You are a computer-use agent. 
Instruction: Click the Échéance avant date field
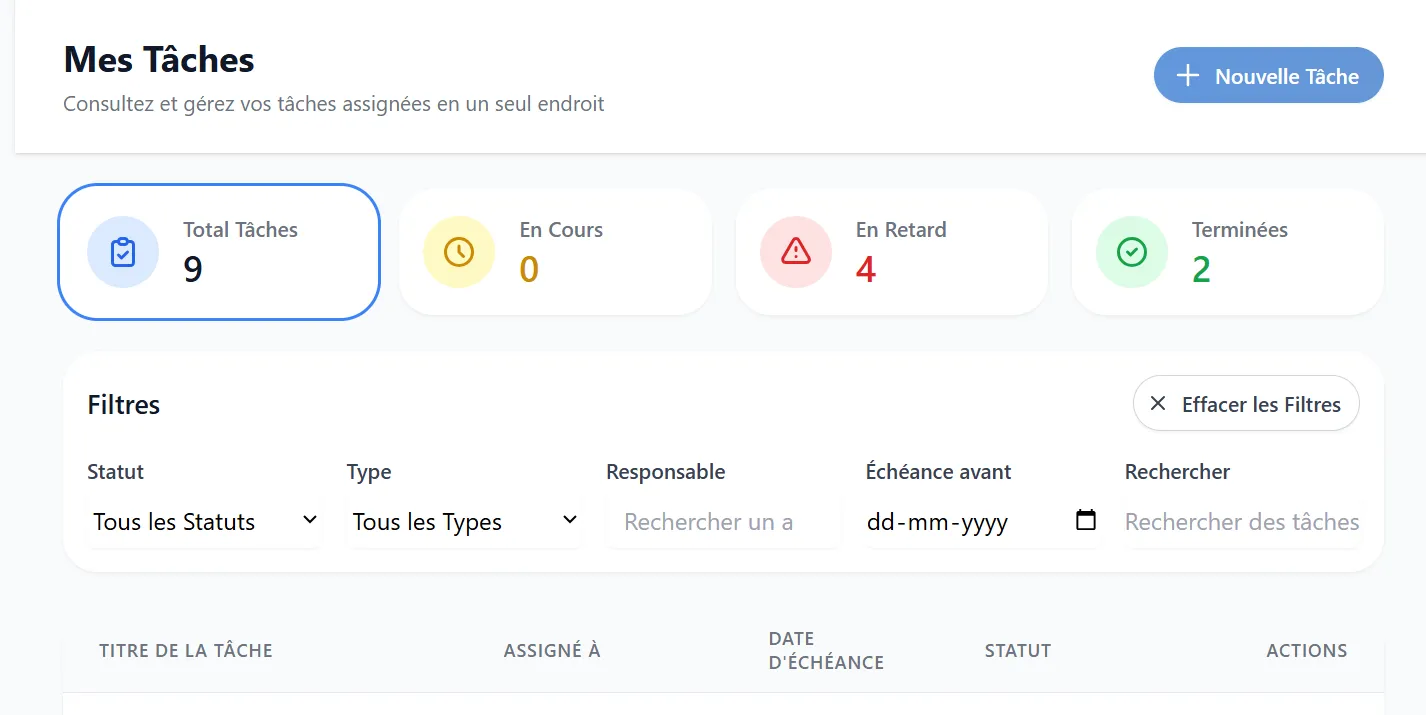coord(983,521)
